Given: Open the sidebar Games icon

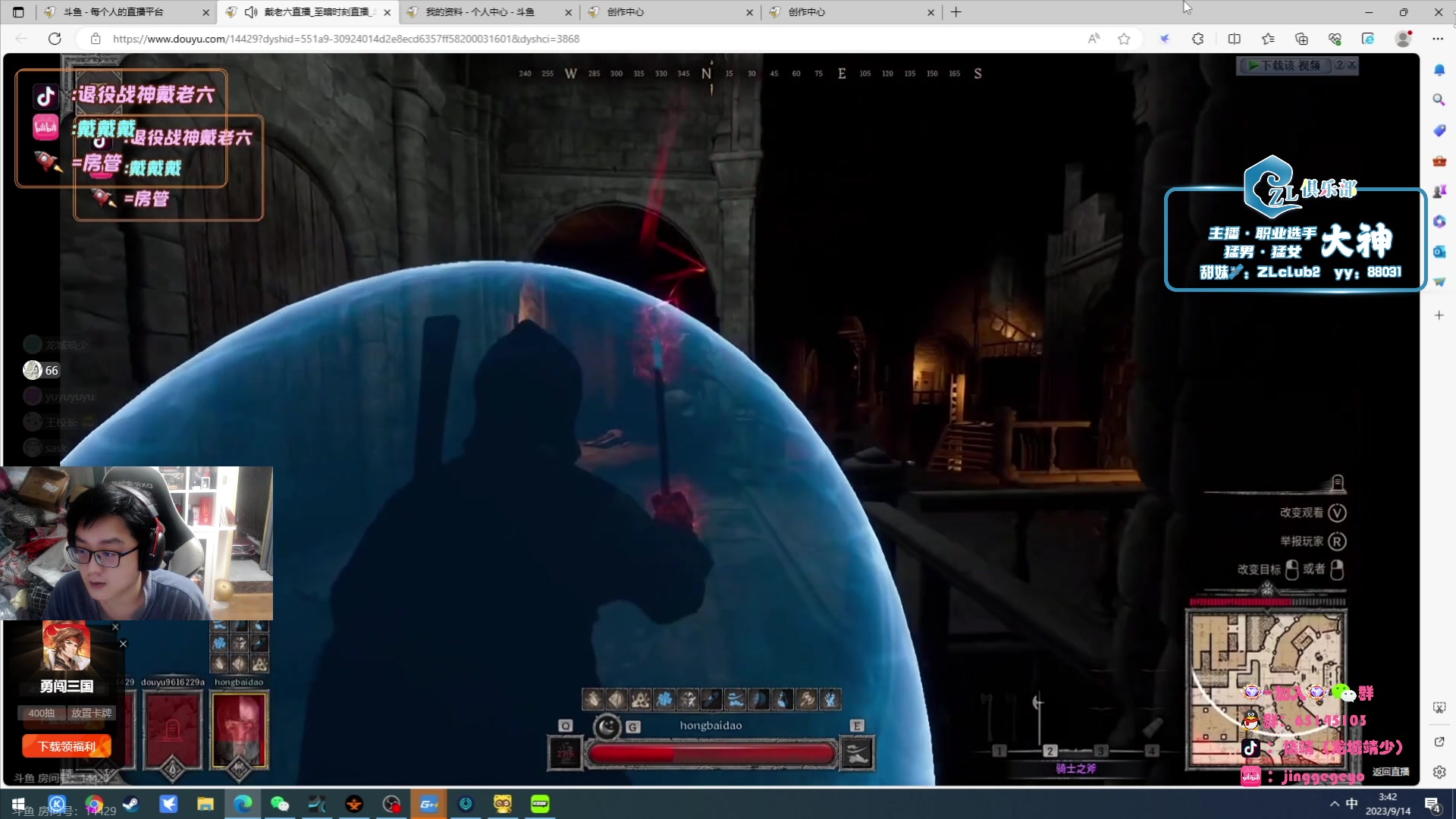Looking at the screenshot, I should (x=1439, y=191).
